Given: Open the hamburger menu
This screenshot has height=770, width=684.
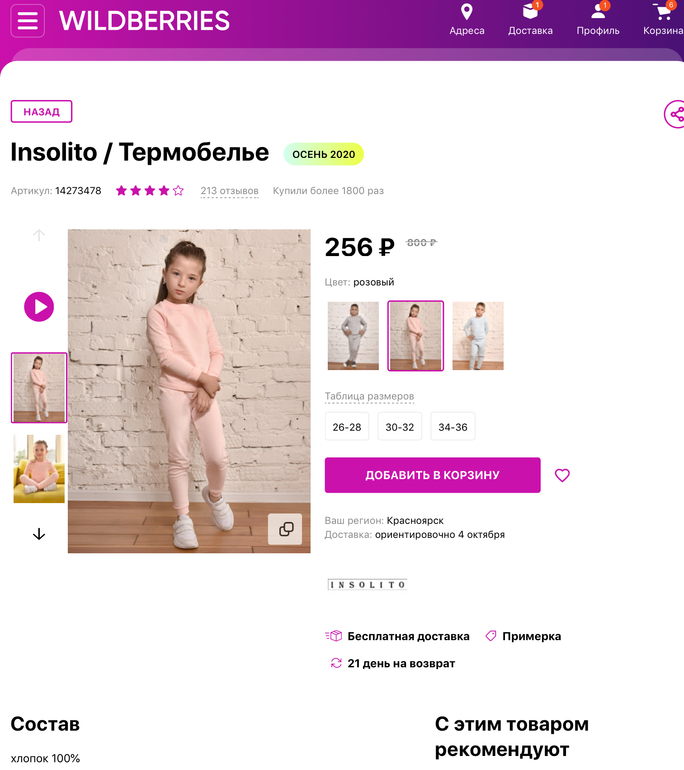Looking at the screenshot, I should click(28, 21).
